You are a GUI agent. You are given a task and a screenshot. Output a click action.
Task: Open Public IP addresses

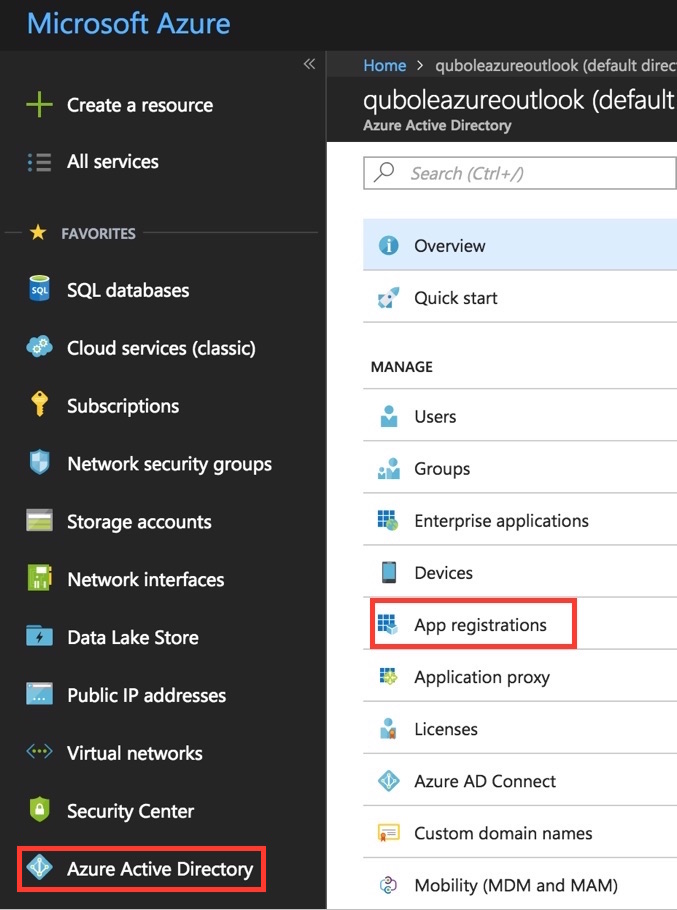pos(147,695)
